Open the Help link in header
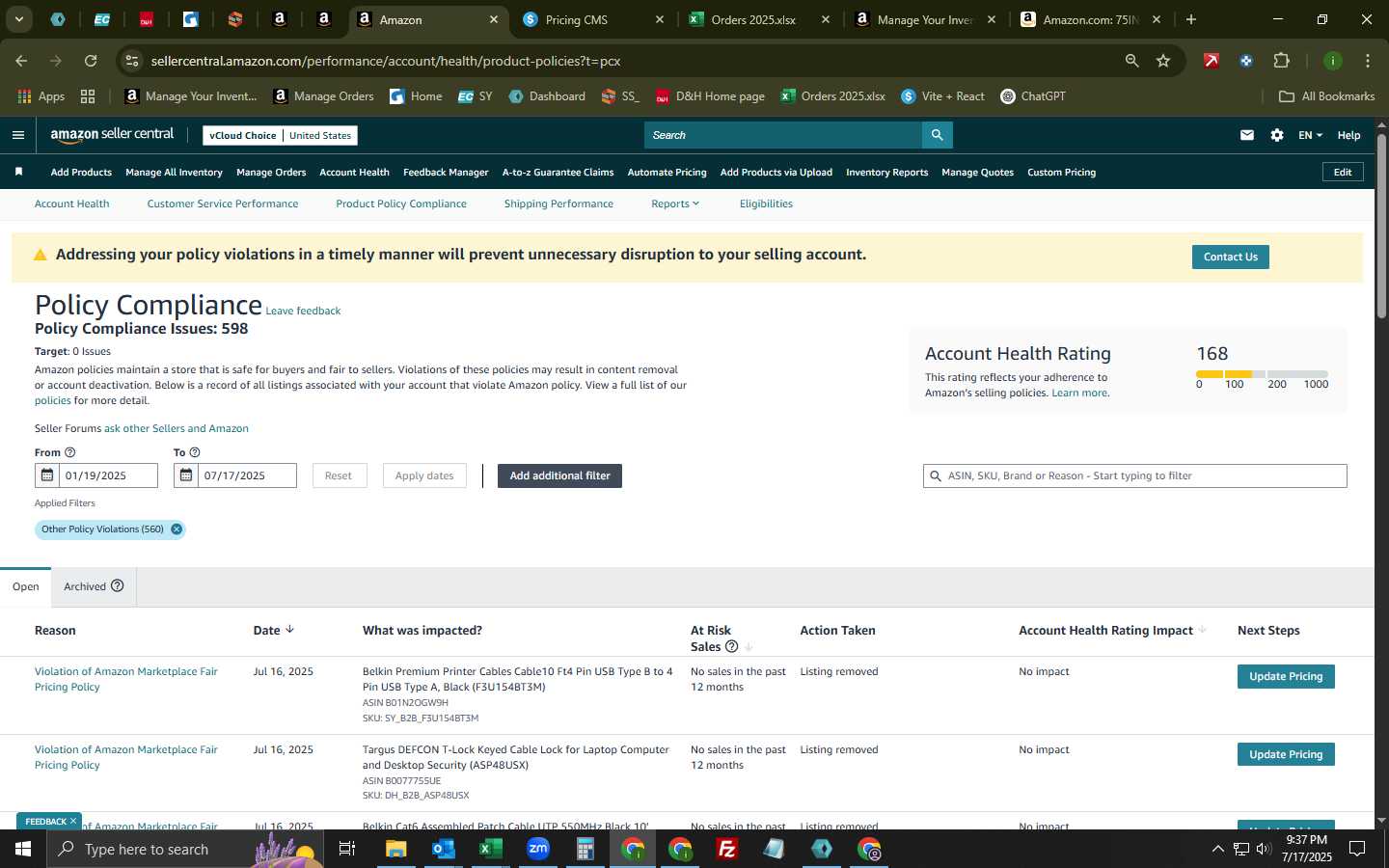This screenshot has height=868, width=1389. (x=1348, y=135)
